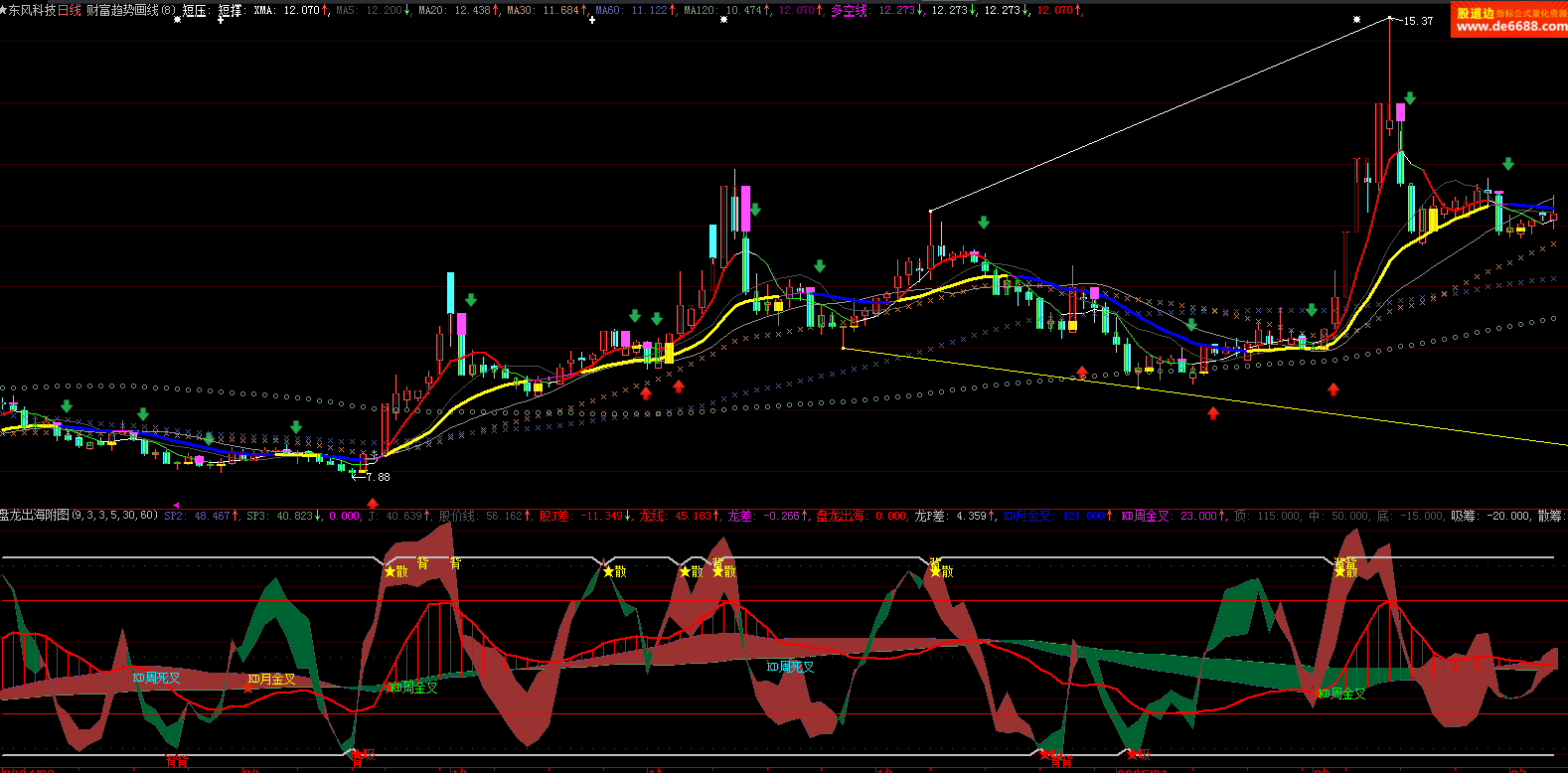Click the star icon before 东风科技

4,10
